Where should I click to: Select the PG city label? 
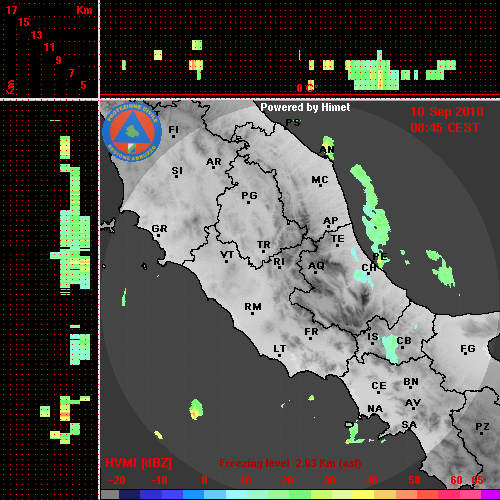[249, 195]
